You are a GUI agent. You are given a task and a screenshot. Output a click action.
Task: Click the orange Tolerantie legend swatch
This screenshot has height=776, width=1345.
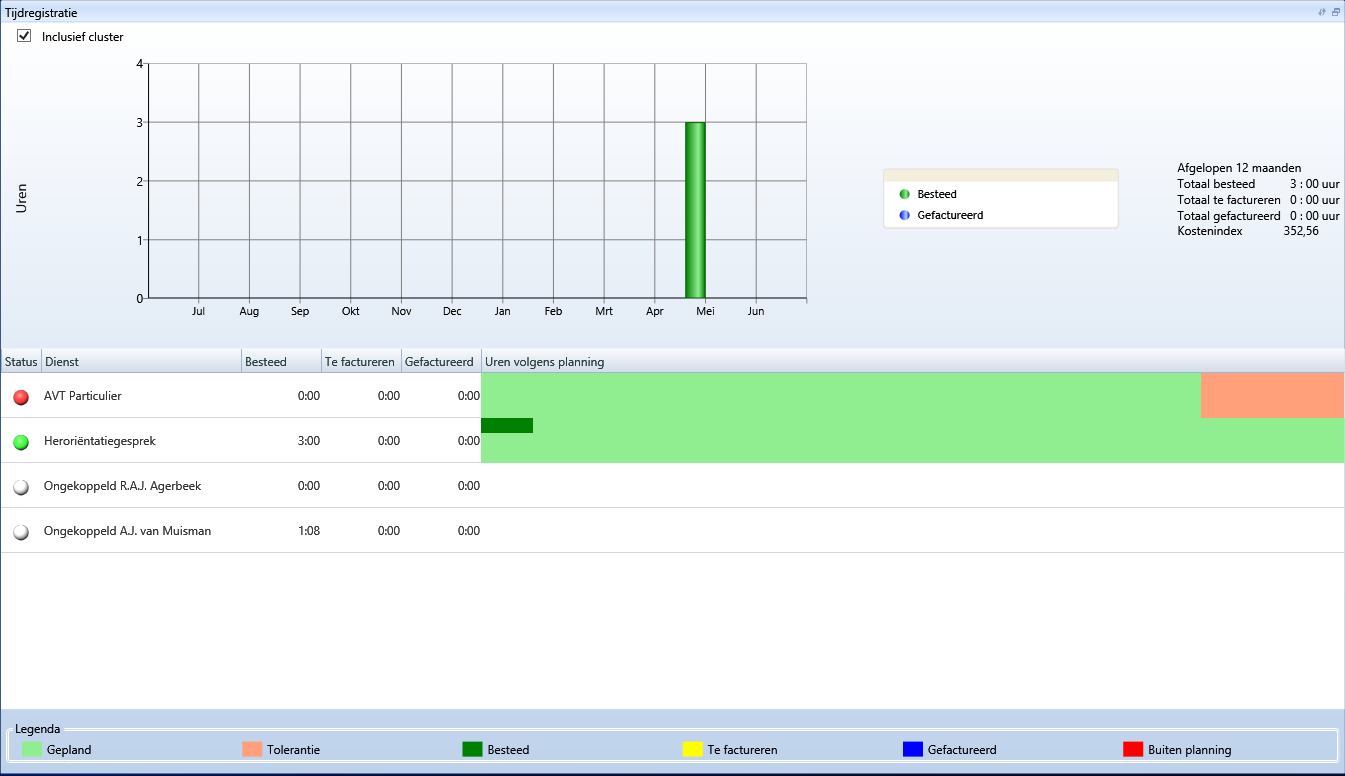tap(251, 749)
